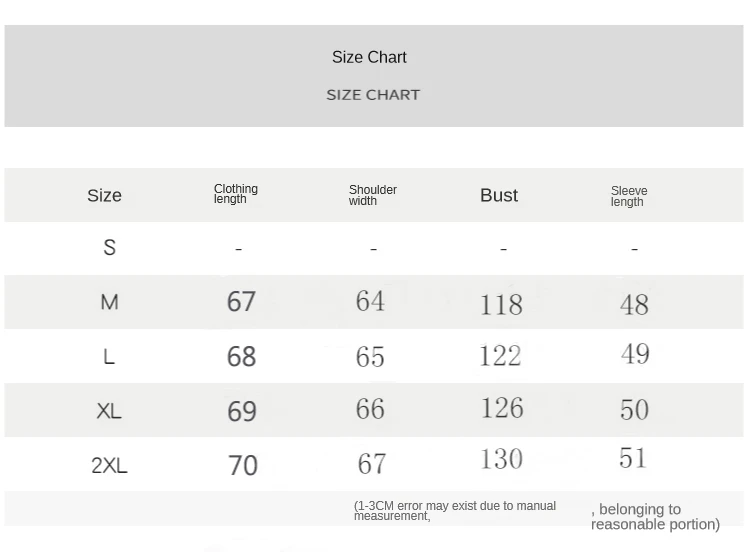Click the XL size row label
This screenshot has height=552, width=749.
pyautogui.click(x=109, y=411)
